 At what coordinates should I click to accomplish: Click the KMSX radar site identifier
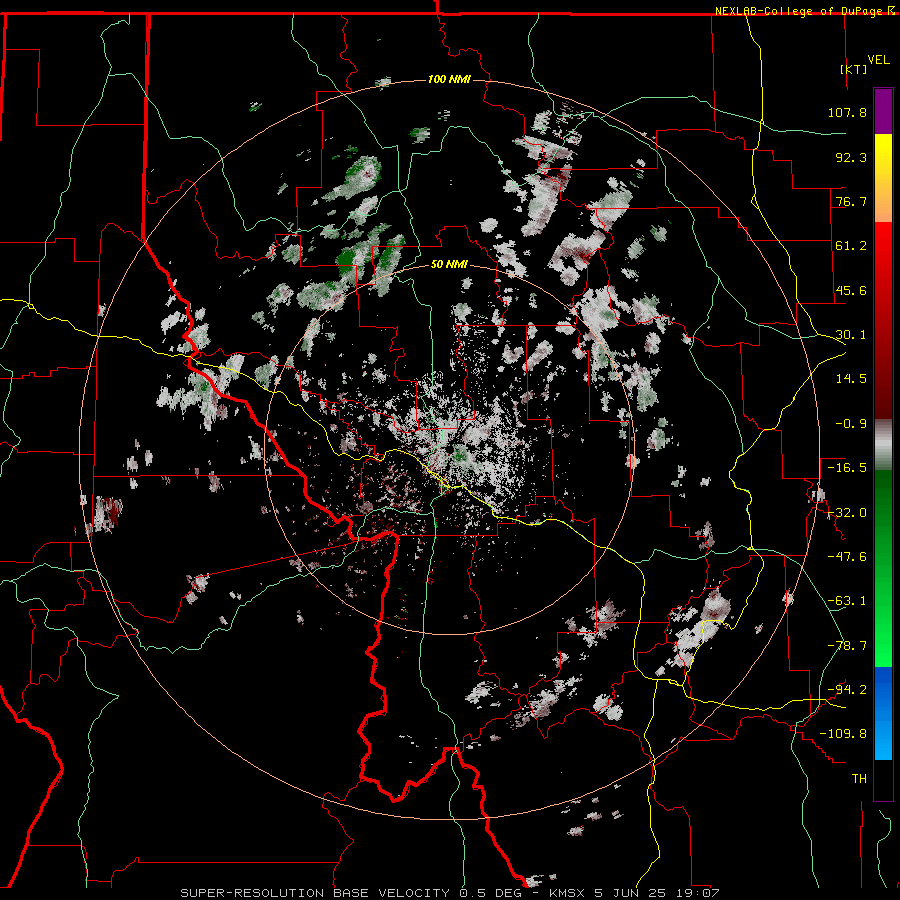coord(565,893)
